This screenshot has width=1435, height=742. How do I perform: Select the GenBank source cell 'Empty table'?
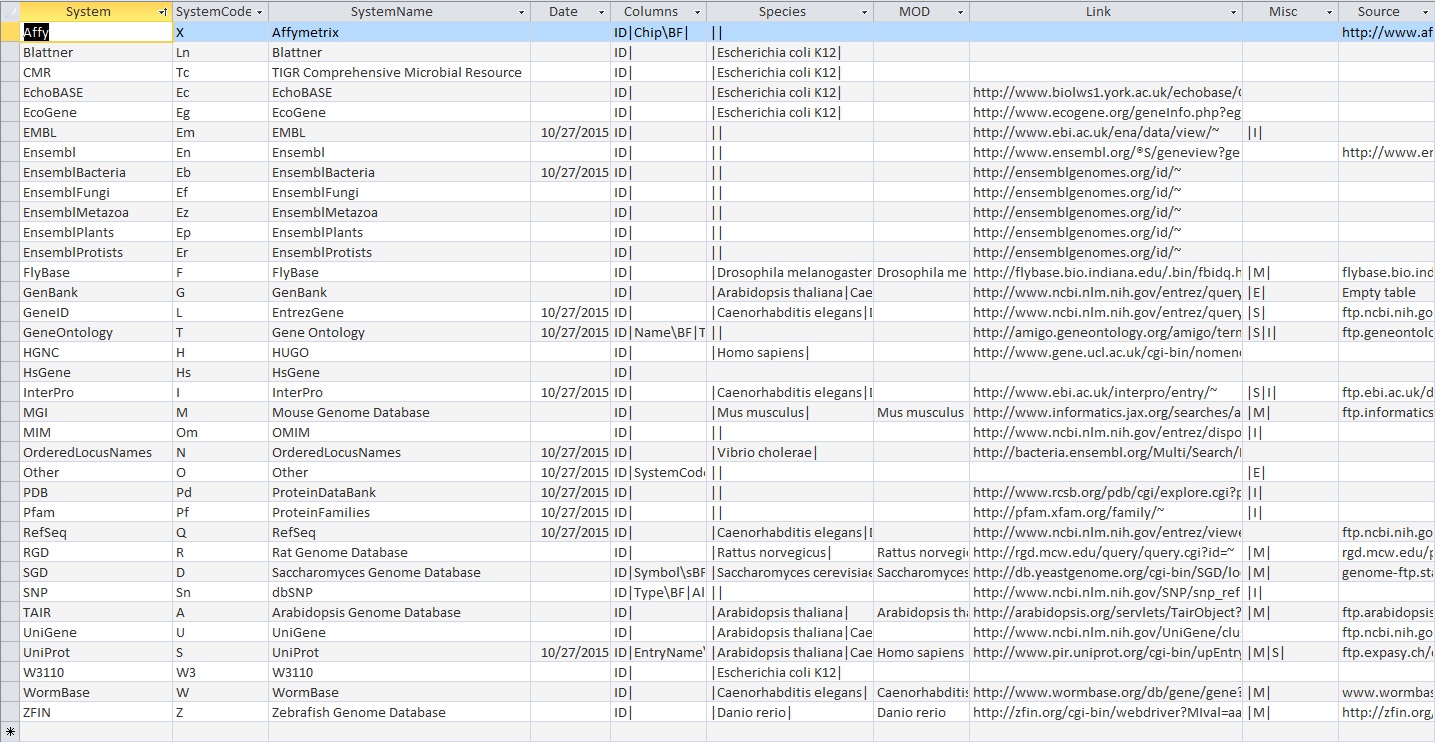click(x=1387, y=292)
